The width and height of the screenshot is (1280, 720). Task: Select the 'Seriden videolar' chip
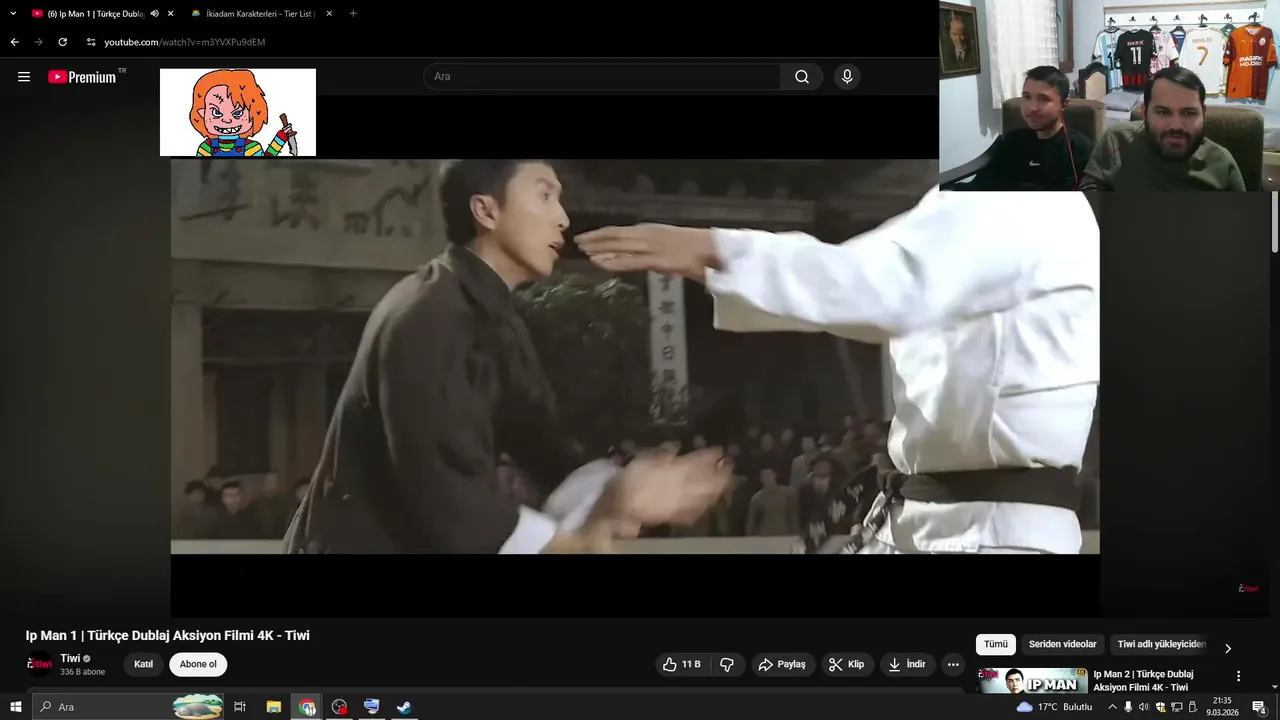coord(1063,645)
